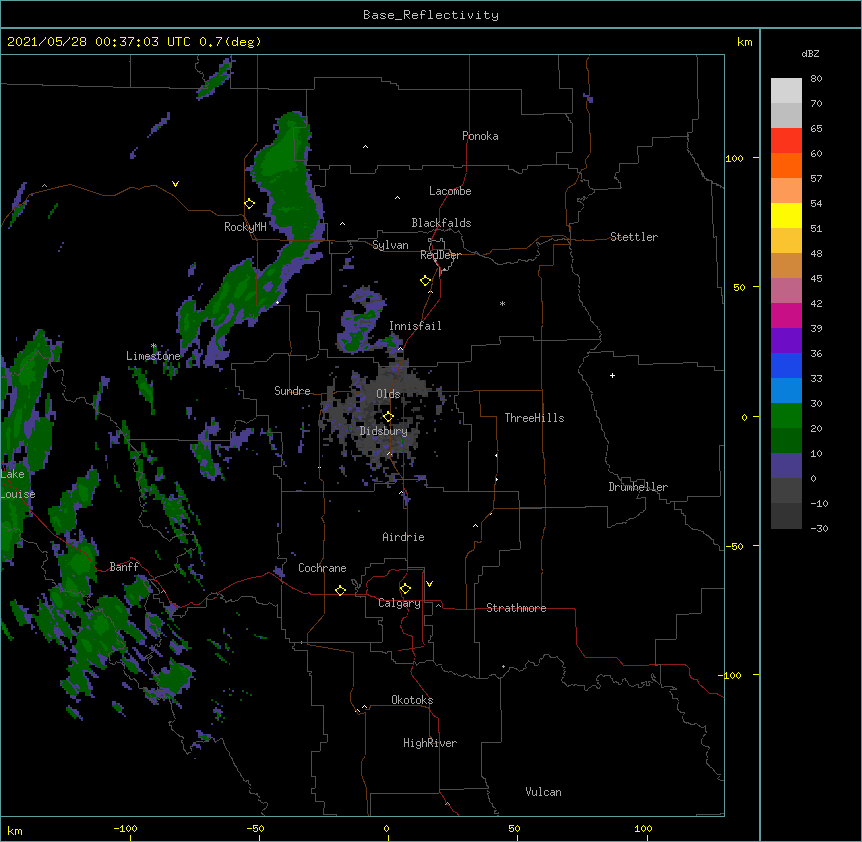Click the Banff label
Viewport: 862px width, 842px height.
pyautogui.click(x=124, y=567)
